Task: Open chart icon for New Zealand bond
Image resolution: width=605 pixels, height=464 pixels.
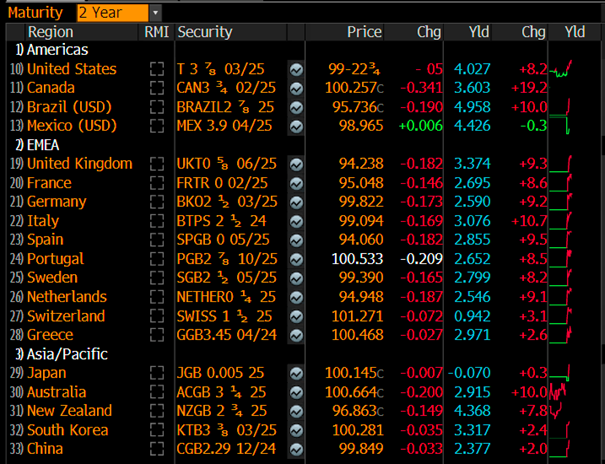Action: click(x=296, y=411)
